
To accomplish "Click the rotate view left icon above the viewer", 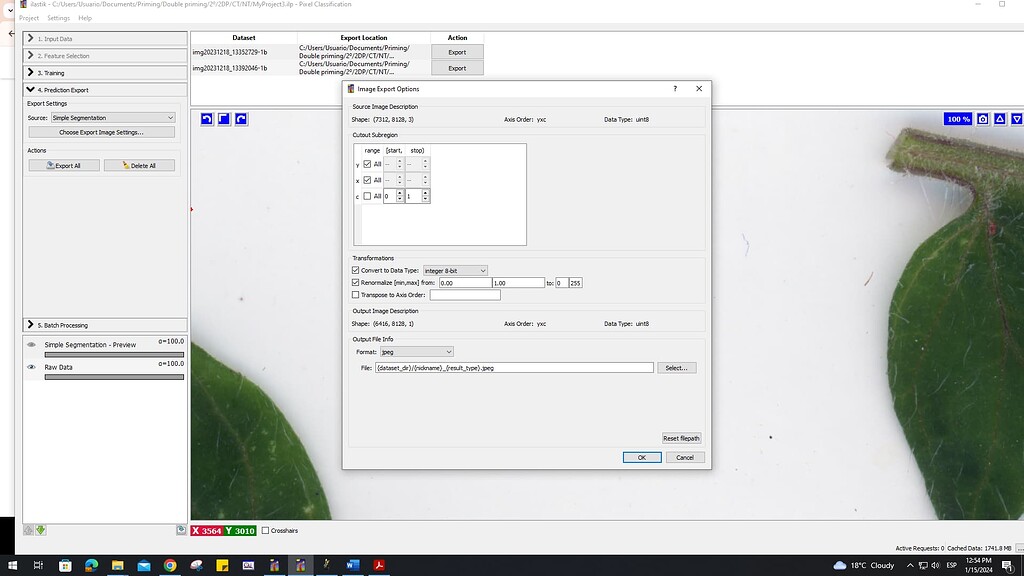I will pyautogui.click(x=207, y=118).
